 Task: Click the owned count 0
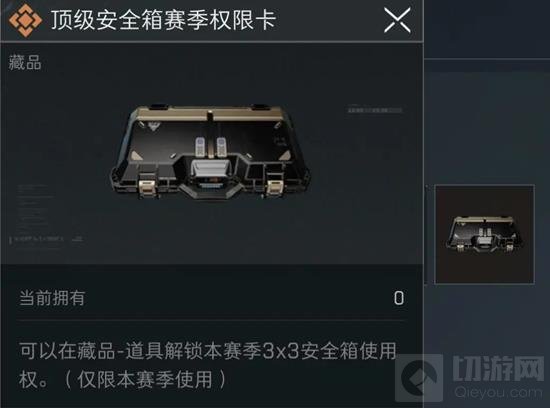(x=399, y=298)
